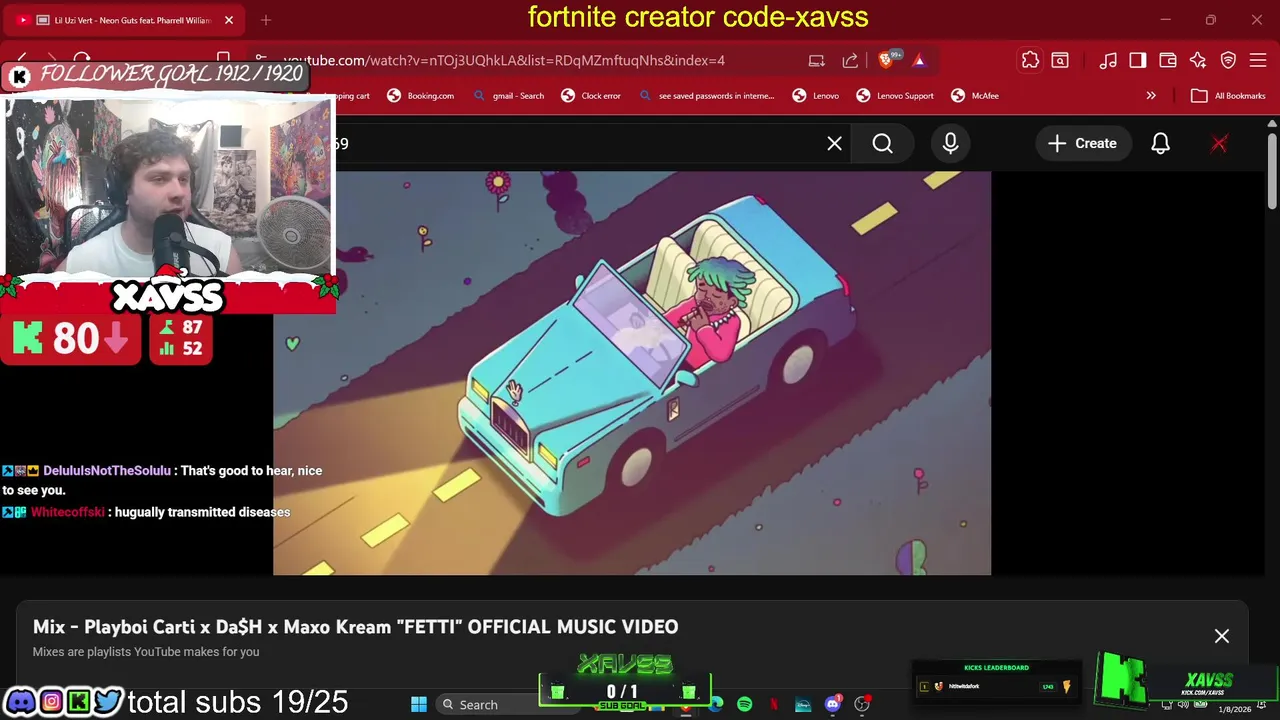Expand the hidden bookmarks chevron
Image resolution: width=1280 pixels, height=720 pixels.
point(1151,96)
